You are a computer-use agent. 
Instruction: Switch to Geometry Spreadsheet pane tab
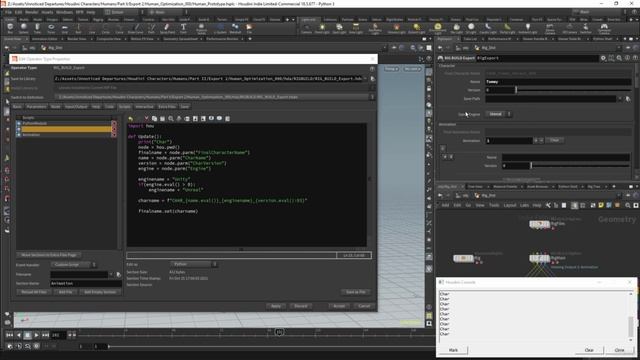(180, 39)
